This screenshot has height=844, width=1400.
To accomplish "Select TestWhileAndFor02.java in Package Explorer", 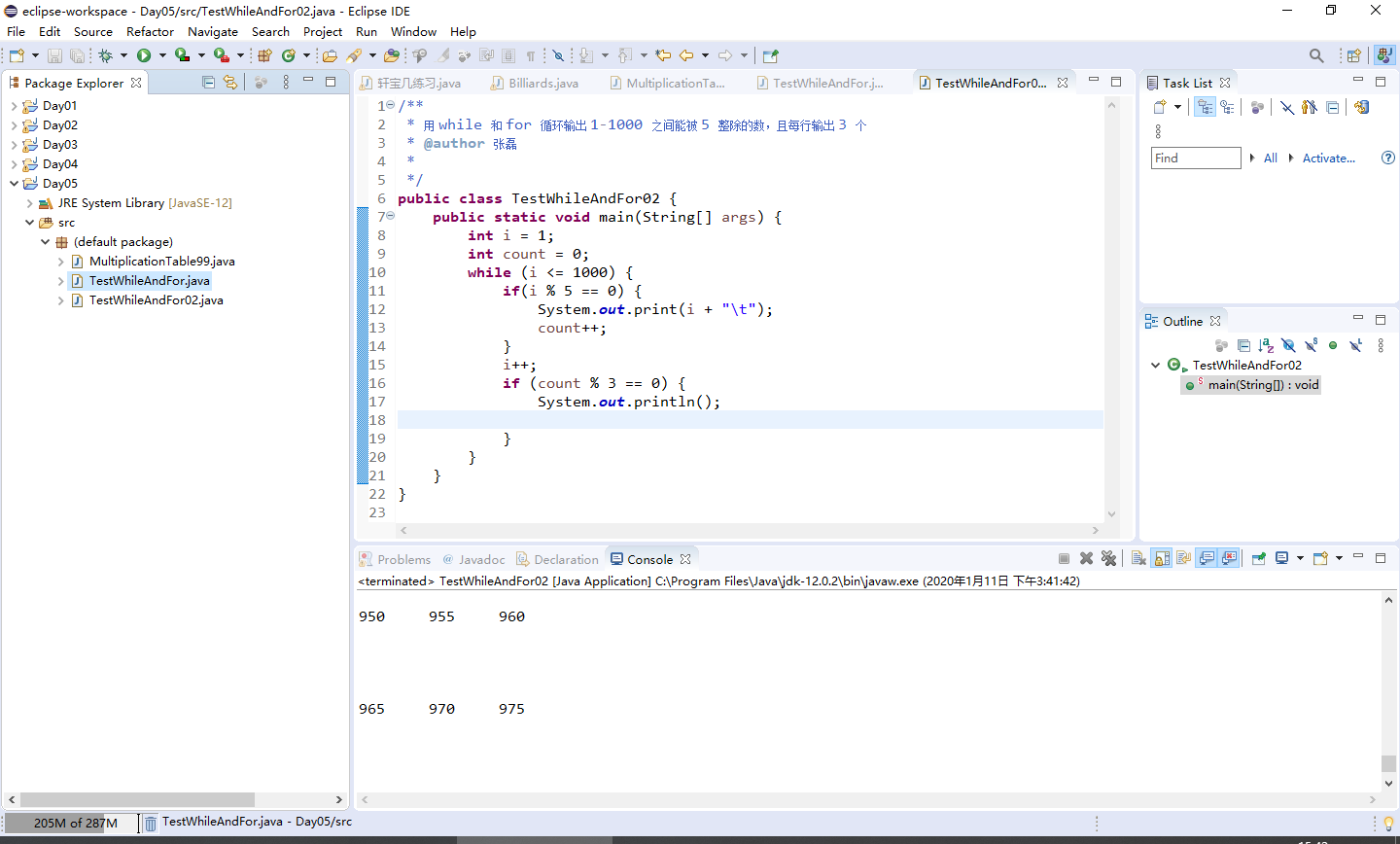I will coord(156,300).
